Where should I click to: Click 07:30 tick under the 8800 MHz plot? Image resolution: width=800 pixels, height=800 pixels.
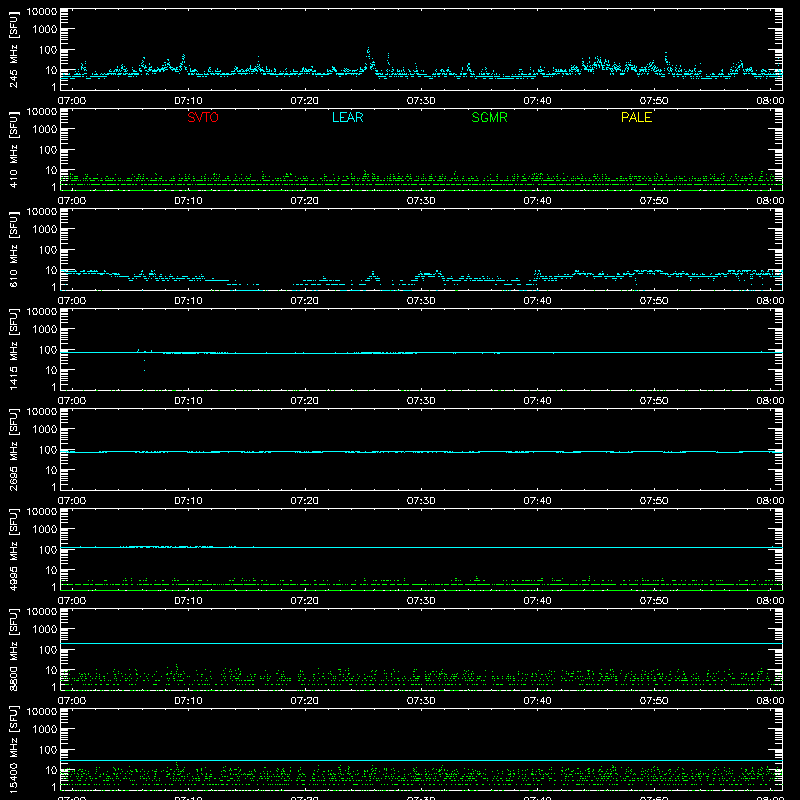click(421, 701)
